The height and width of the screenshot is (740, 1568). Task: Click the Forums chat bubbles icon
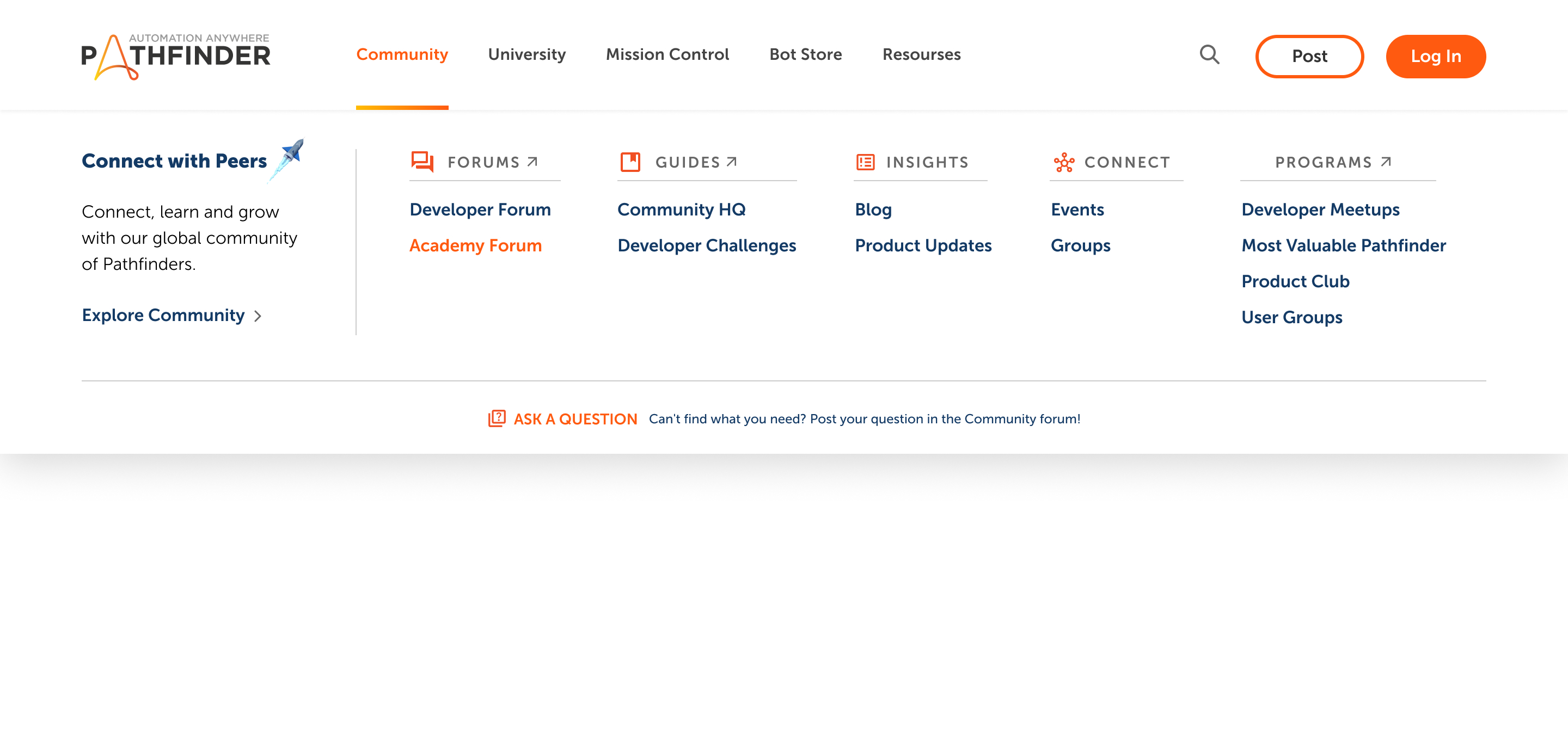click(422, 162)
